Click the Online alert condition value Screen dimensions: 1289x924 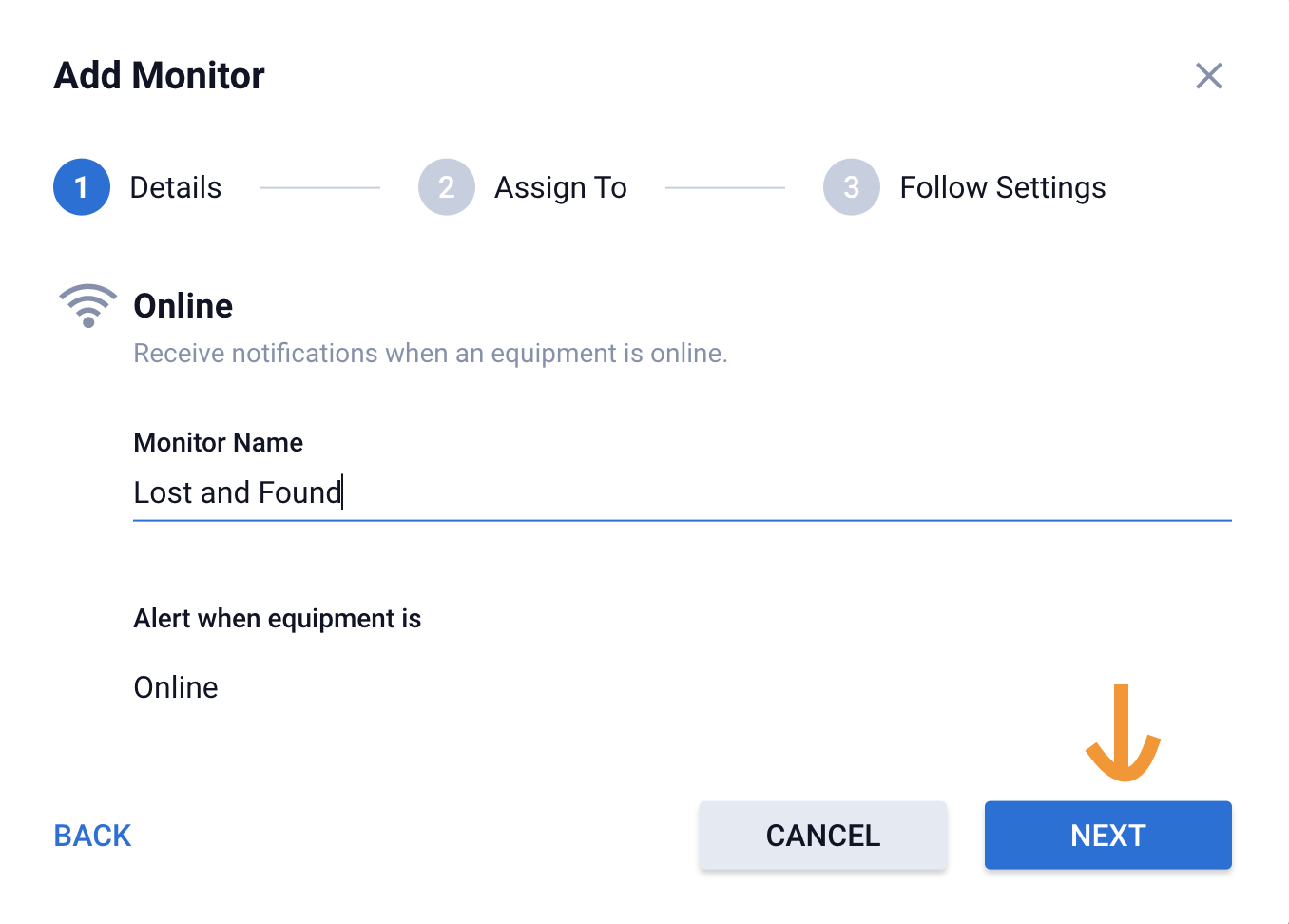[176, 687]
